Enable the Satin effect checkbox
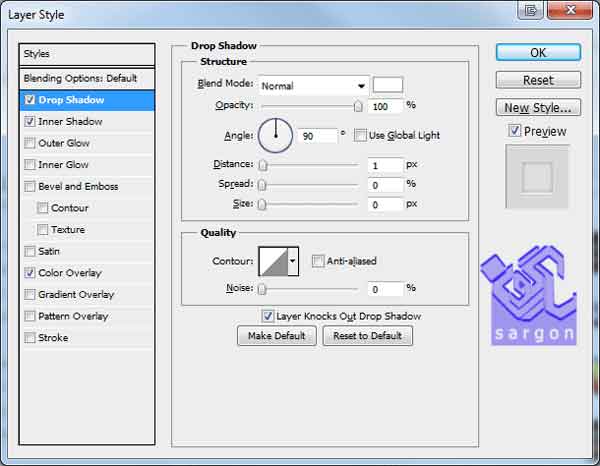This screenshot has width=600, height=466. click(x=30, y=251)
